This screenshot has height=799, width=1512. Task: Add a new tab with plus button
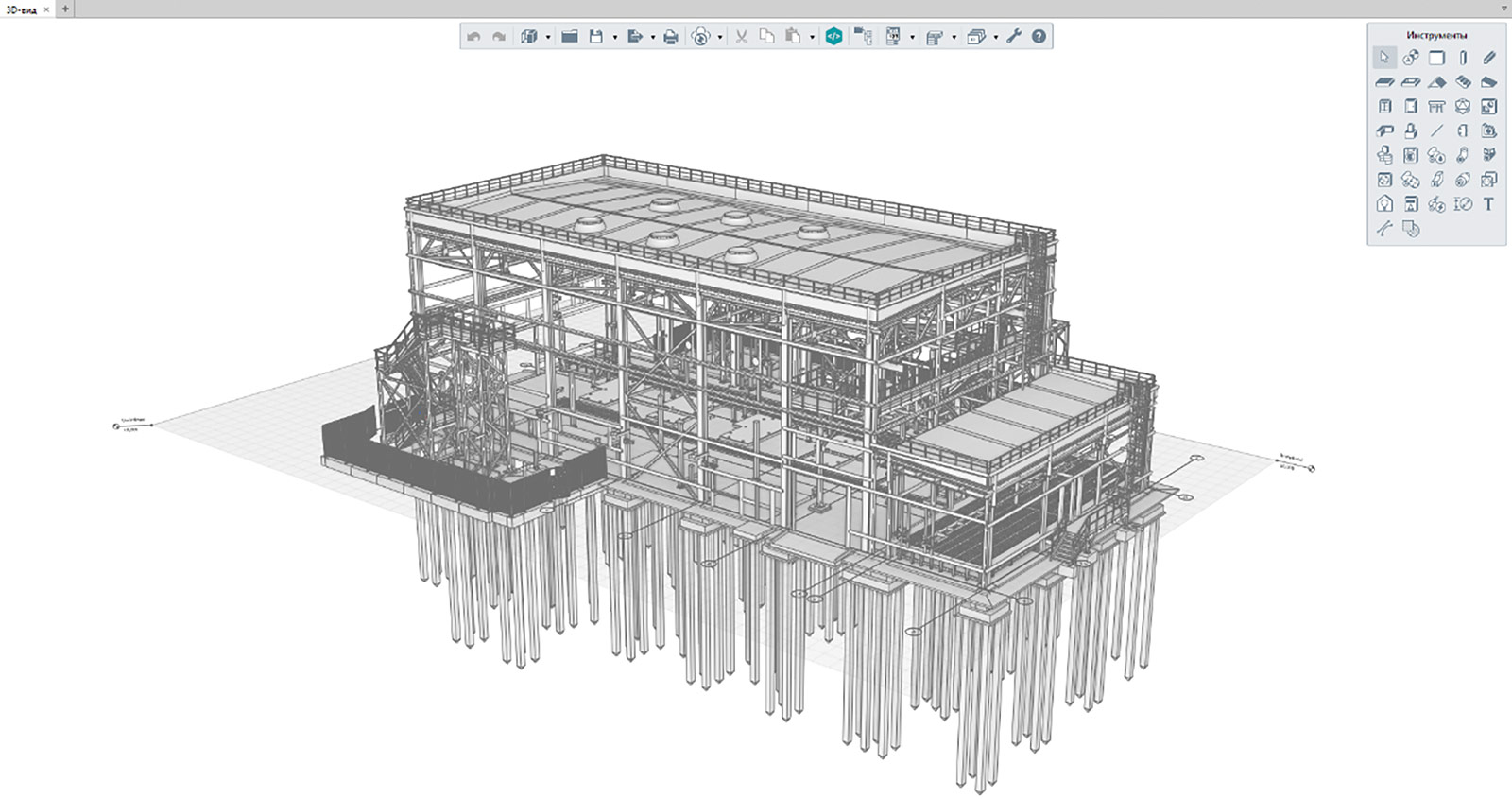point(65,9)
